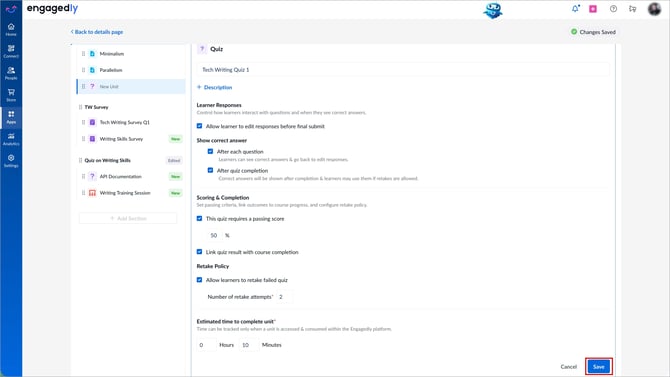Click the Writing Skills Survey icon

tap(92, 139)
